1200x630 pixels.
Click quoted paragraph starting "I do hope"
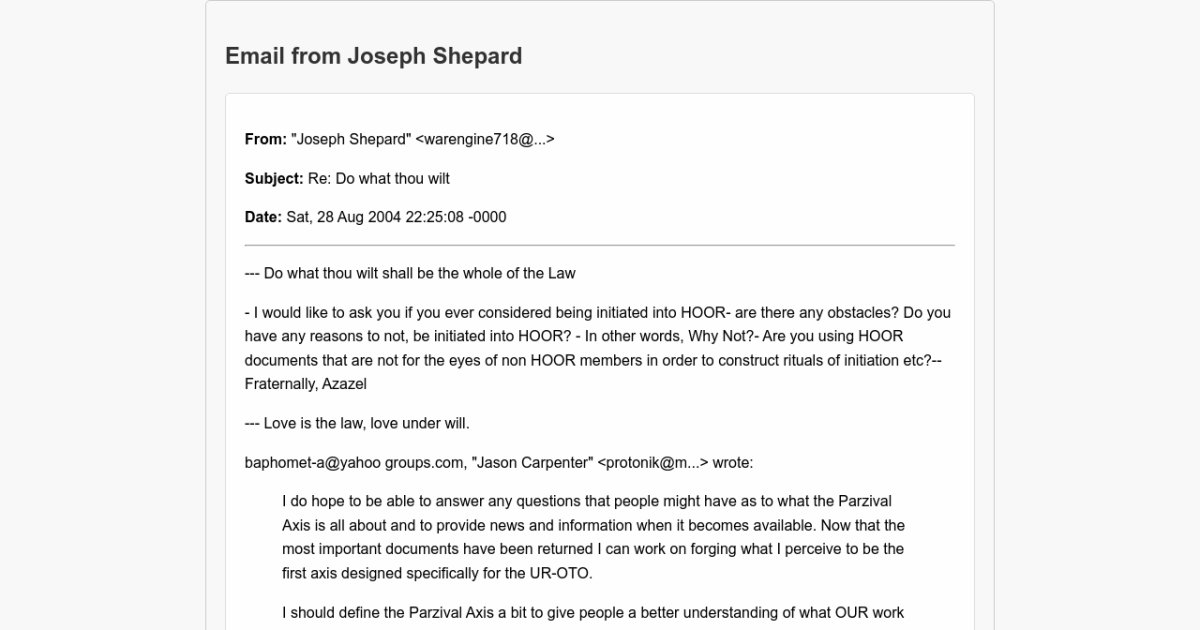[x=593, y=537]
